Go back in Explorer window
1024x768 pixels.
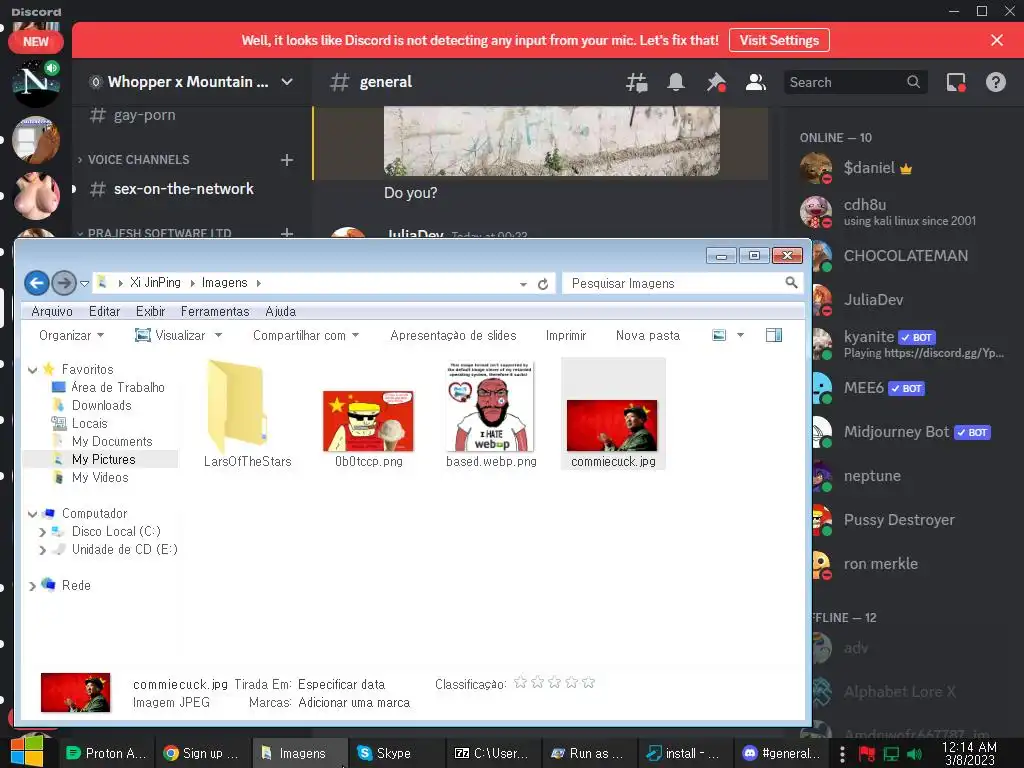[x=37, y=283]
